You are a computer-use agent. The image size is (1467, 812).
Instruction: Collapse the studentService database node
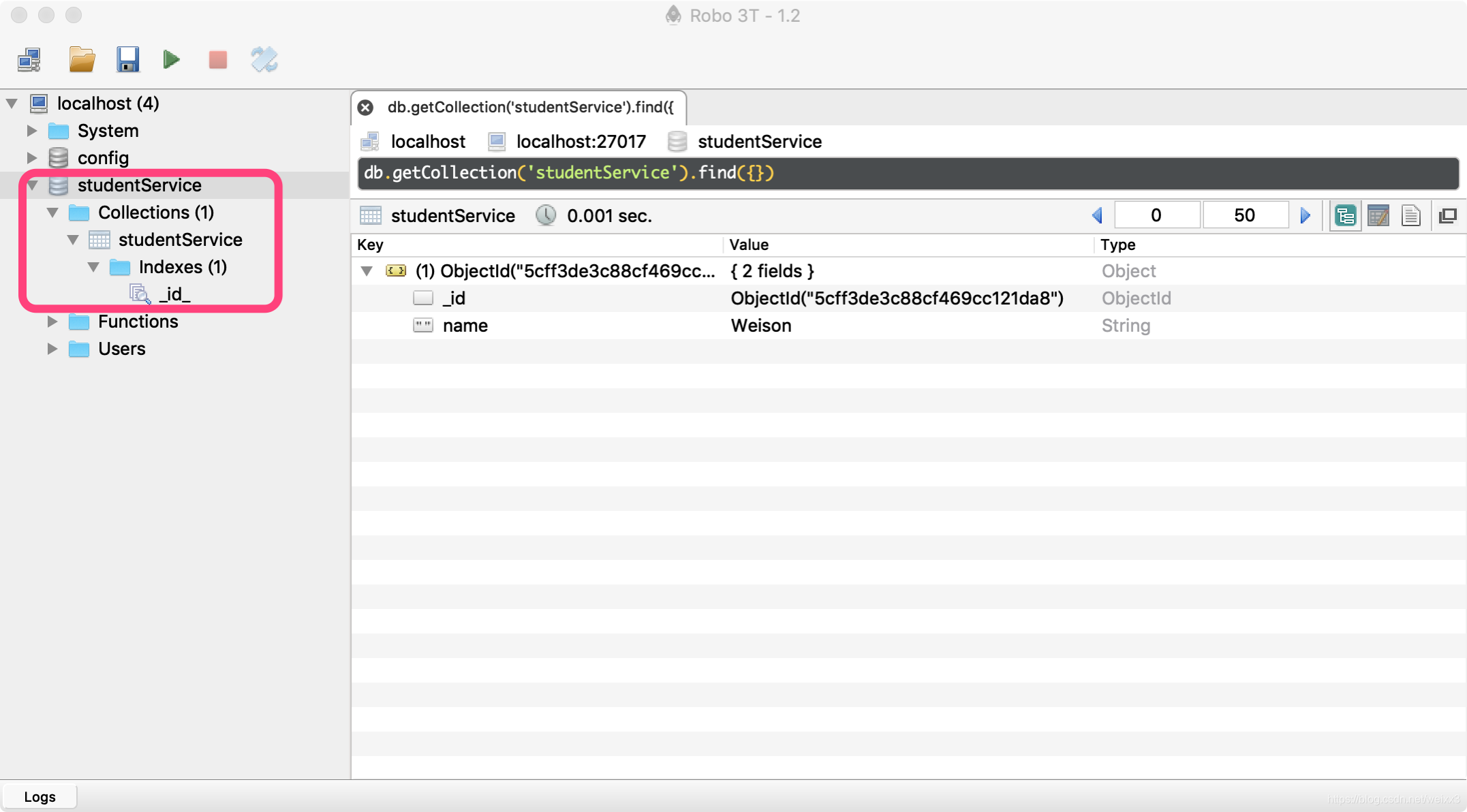(x=32, y=185)
